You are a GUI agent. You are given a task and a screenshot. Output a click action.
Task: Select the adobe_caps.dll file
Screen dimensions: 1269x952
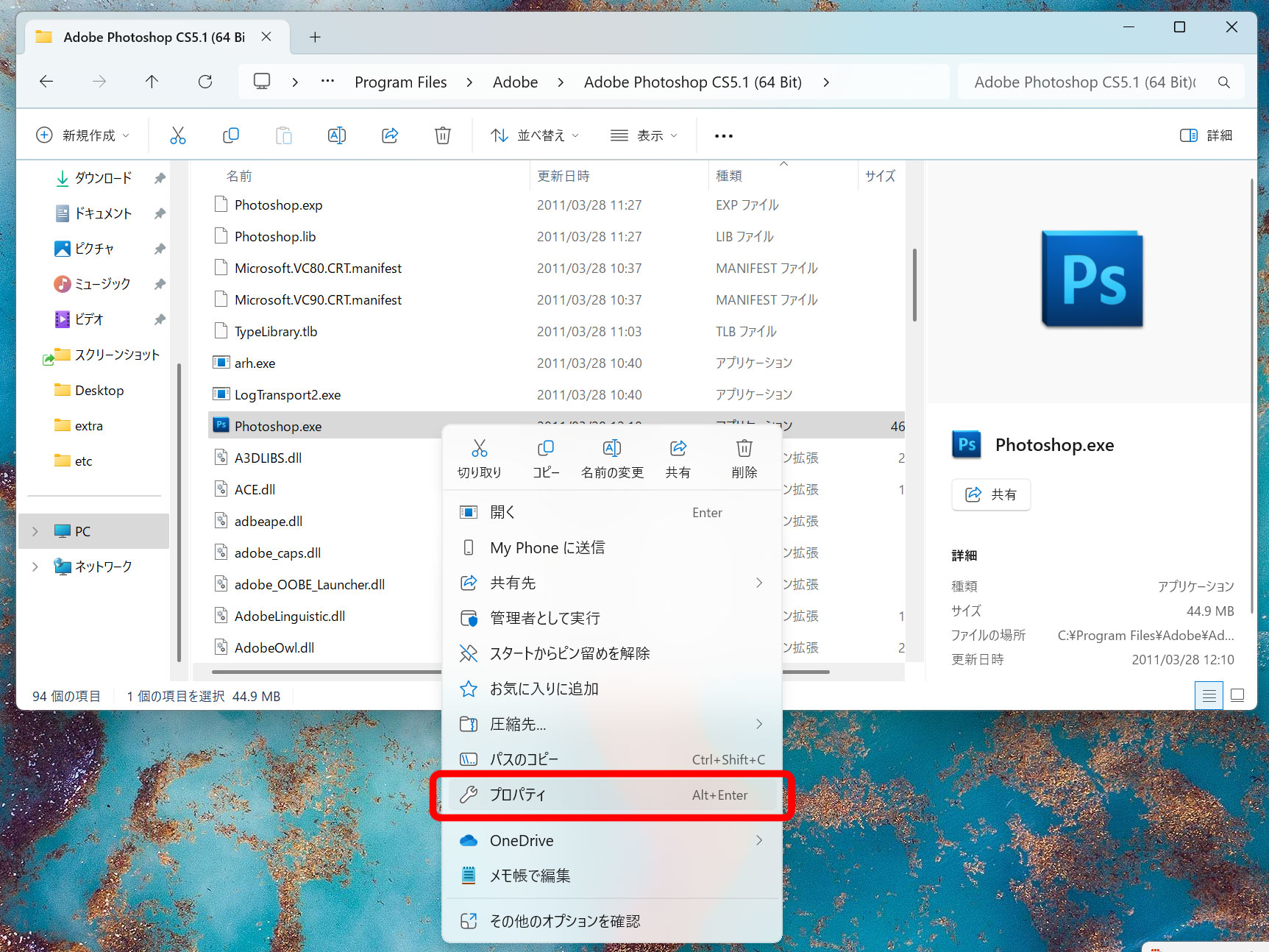coord(277,553)
